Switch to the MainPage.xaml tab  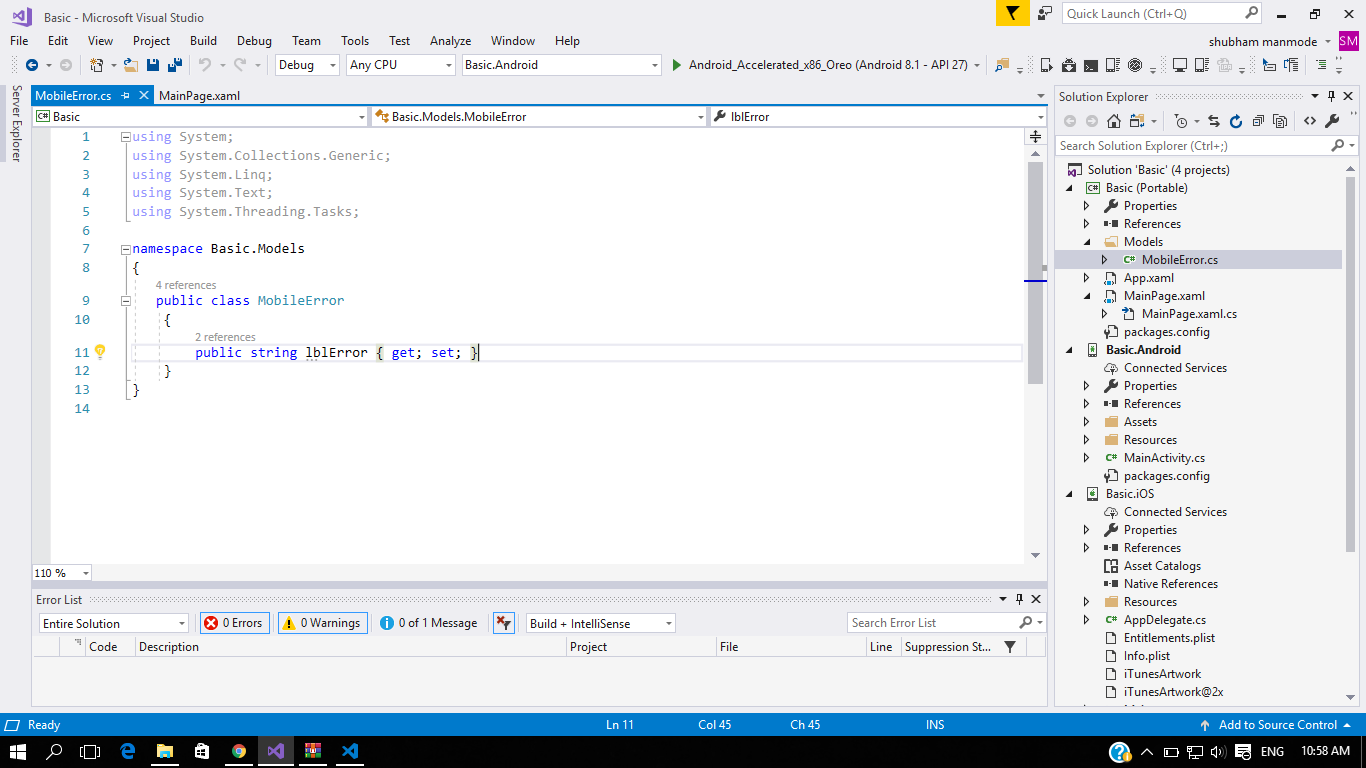coord(199,95)
